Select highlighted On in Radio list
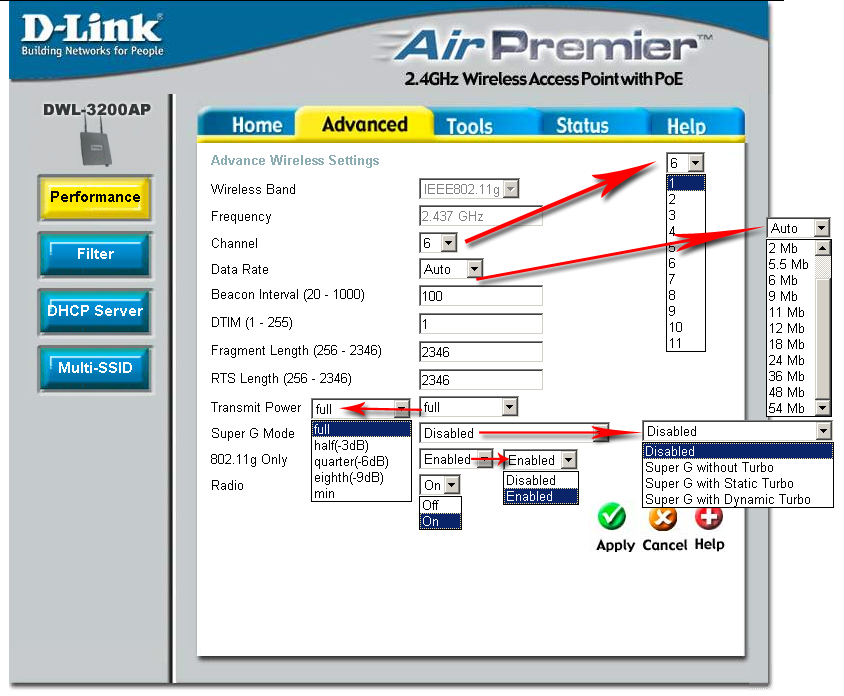Viewport: 844px width, 696px height. click(440, 521)
